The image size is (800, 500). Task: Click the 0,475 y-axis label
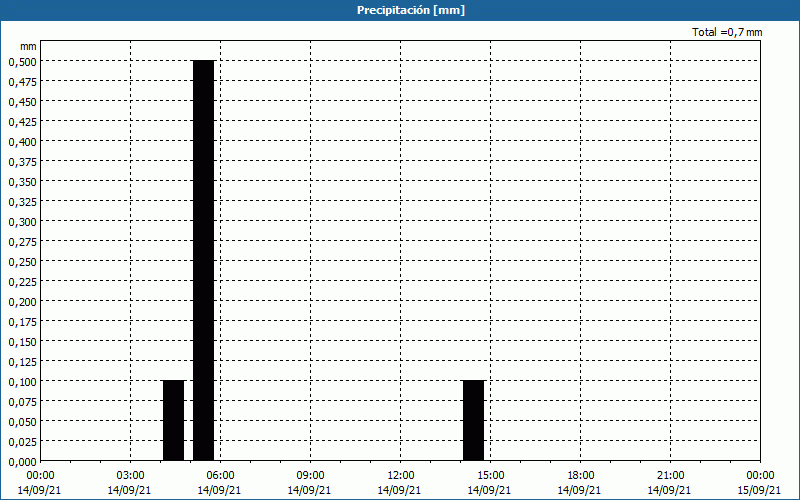[22, 82]
